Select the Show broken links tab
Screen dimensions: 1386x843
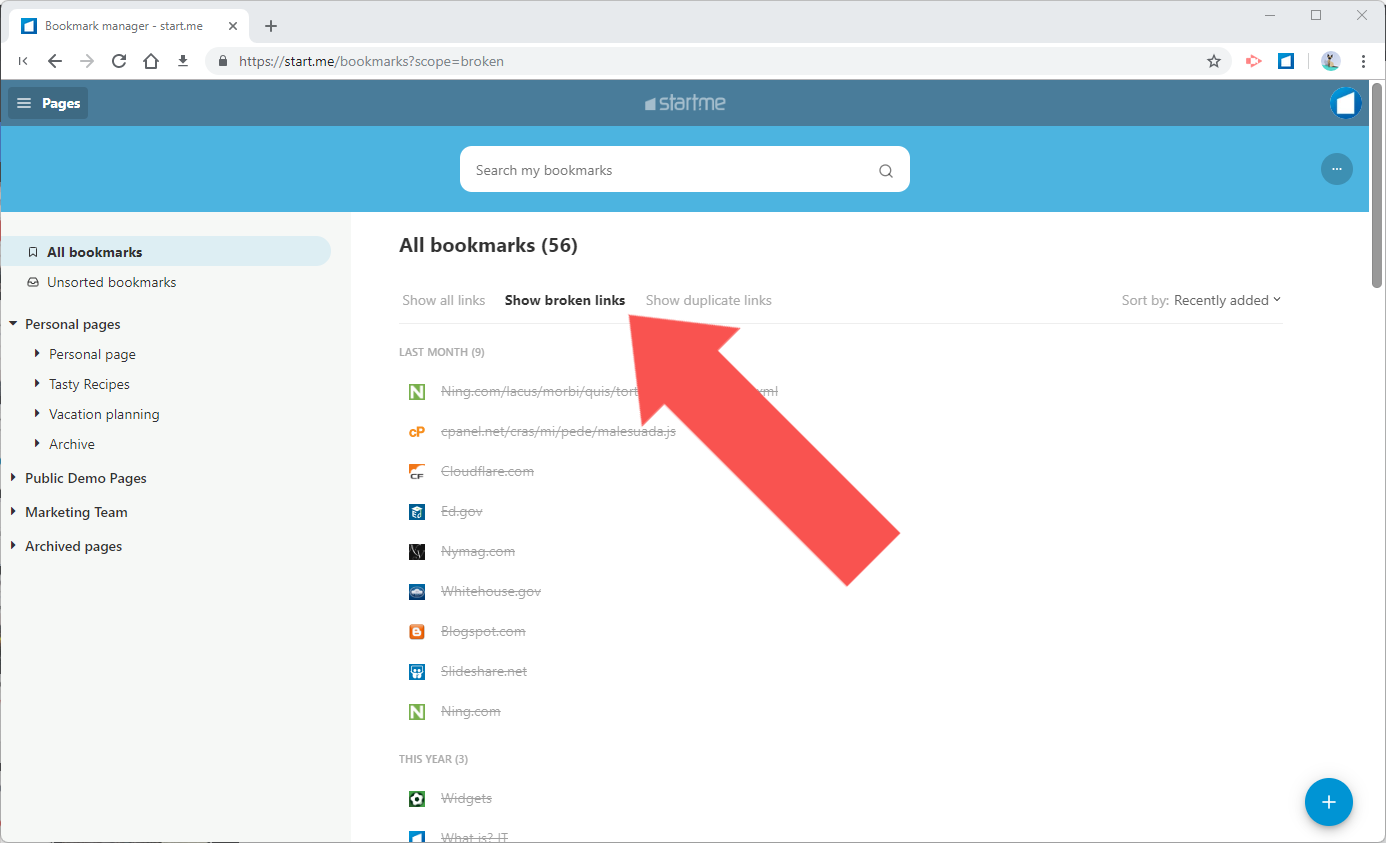tap(565, 300)
